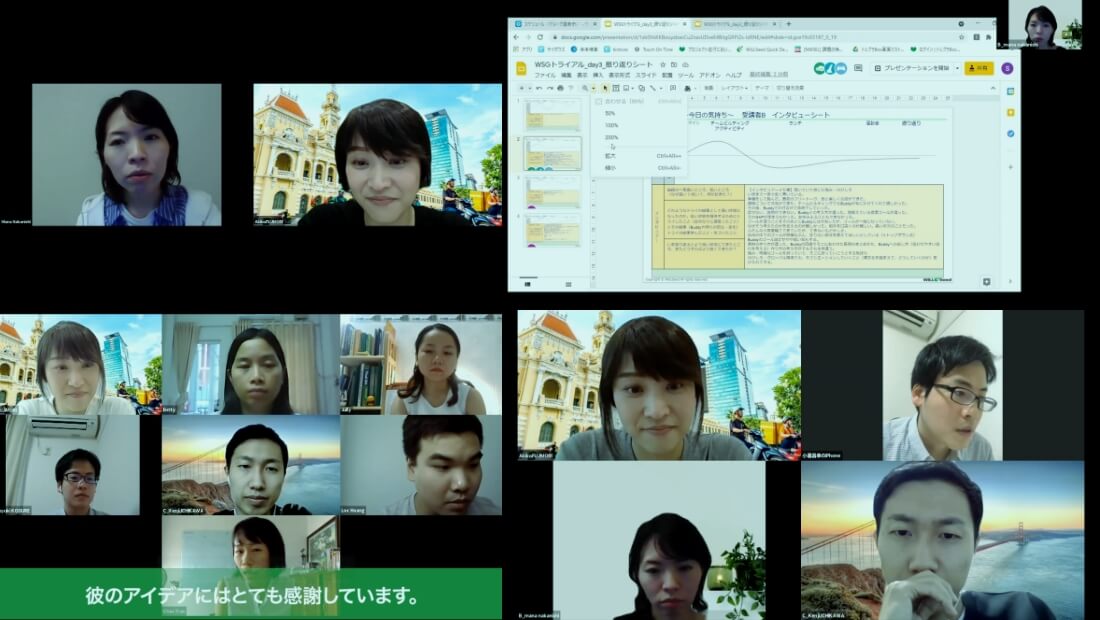Click the undo arrow in Slides toolbar
The height and width of the screenshot is (620, 1100).
coord(539,88)
